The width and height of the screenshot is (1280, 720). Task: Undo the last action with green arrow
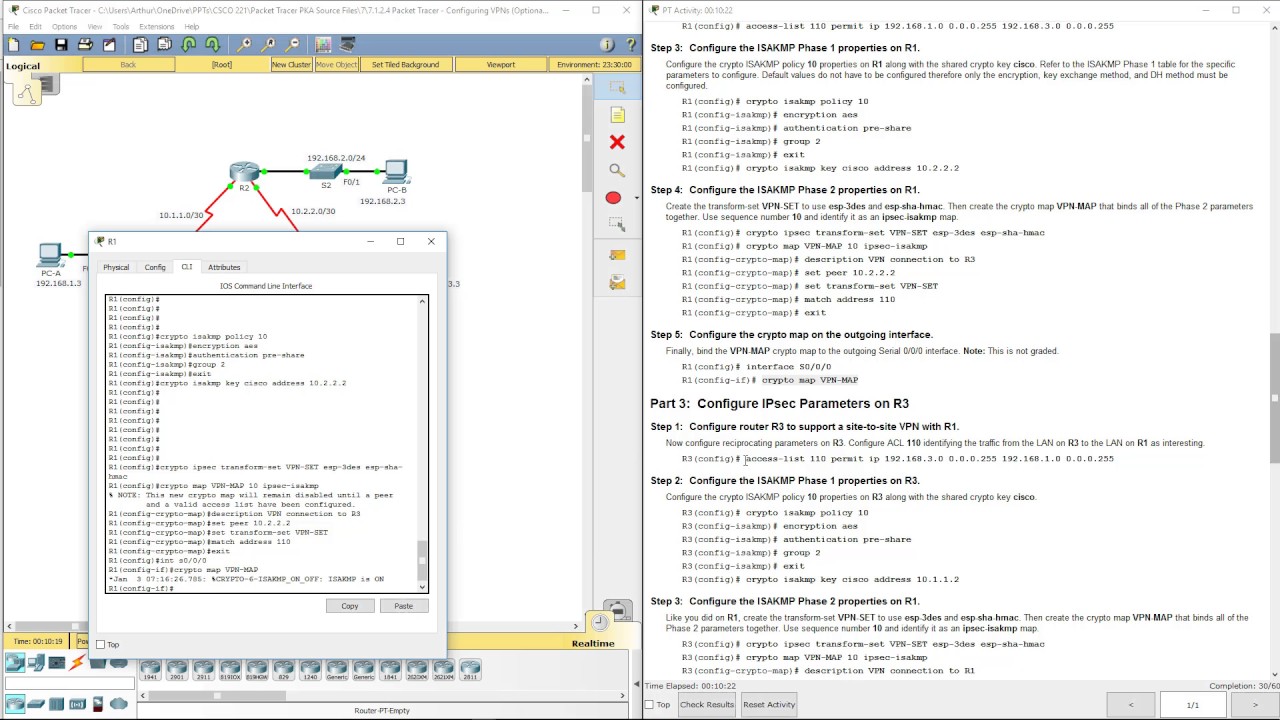pos(188,45)
